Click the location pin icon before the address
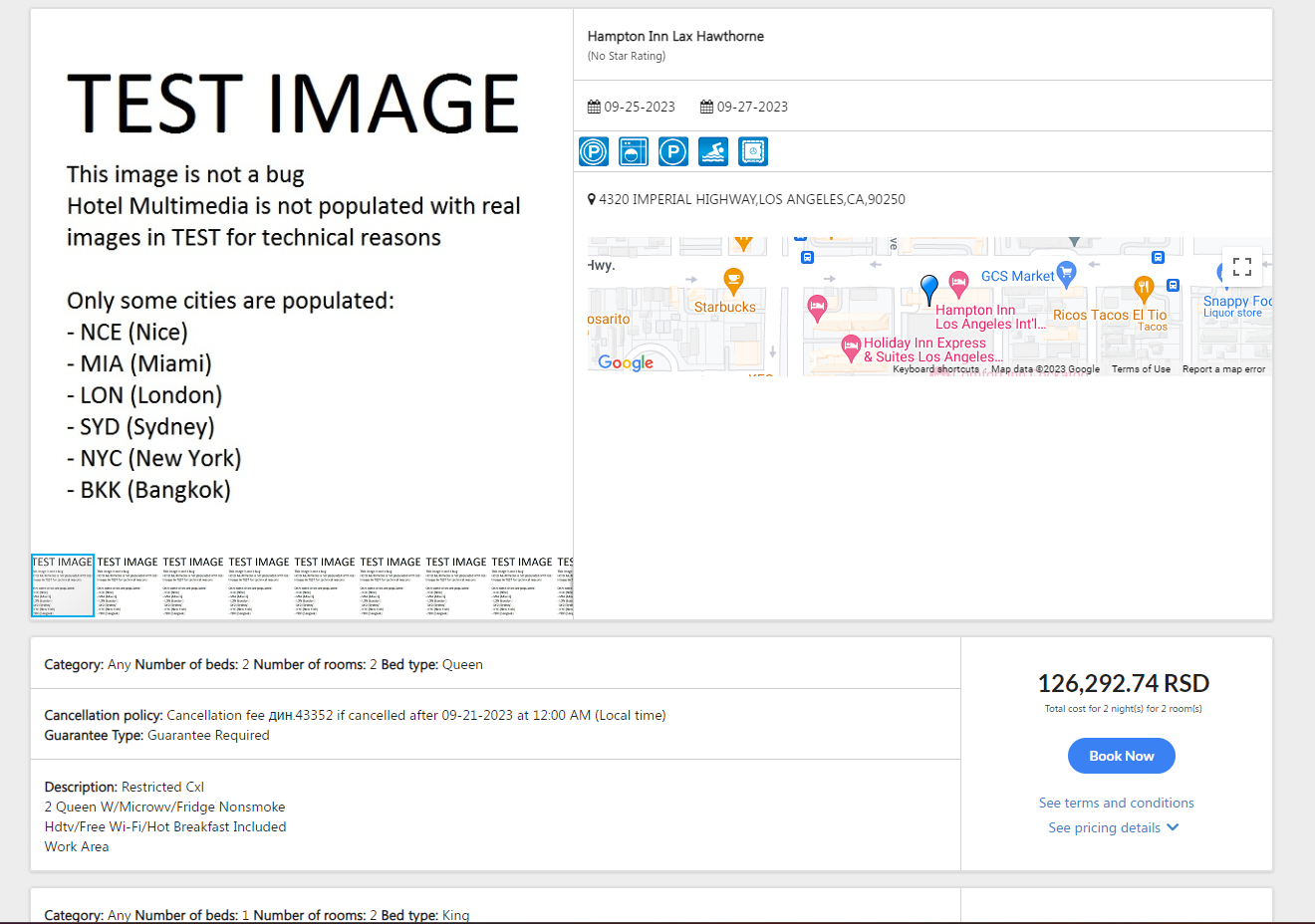Viewport: 1315px width, 924px height. [592, 199]
